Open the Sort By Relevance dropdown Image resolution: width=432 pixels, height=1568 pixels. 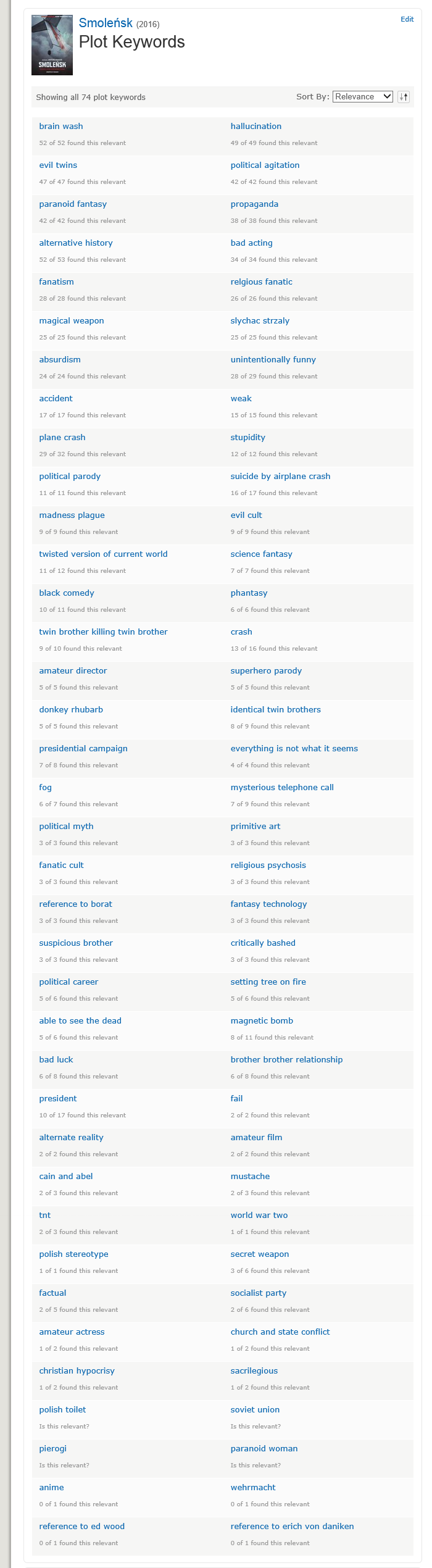click(x=362, y=97)
